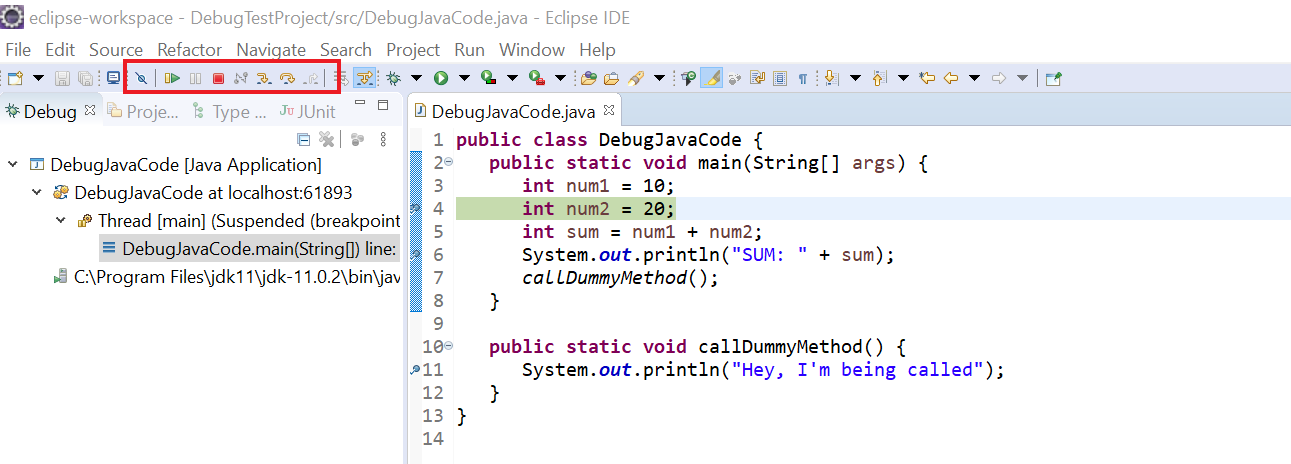Resume the debug session

(172, 77)
